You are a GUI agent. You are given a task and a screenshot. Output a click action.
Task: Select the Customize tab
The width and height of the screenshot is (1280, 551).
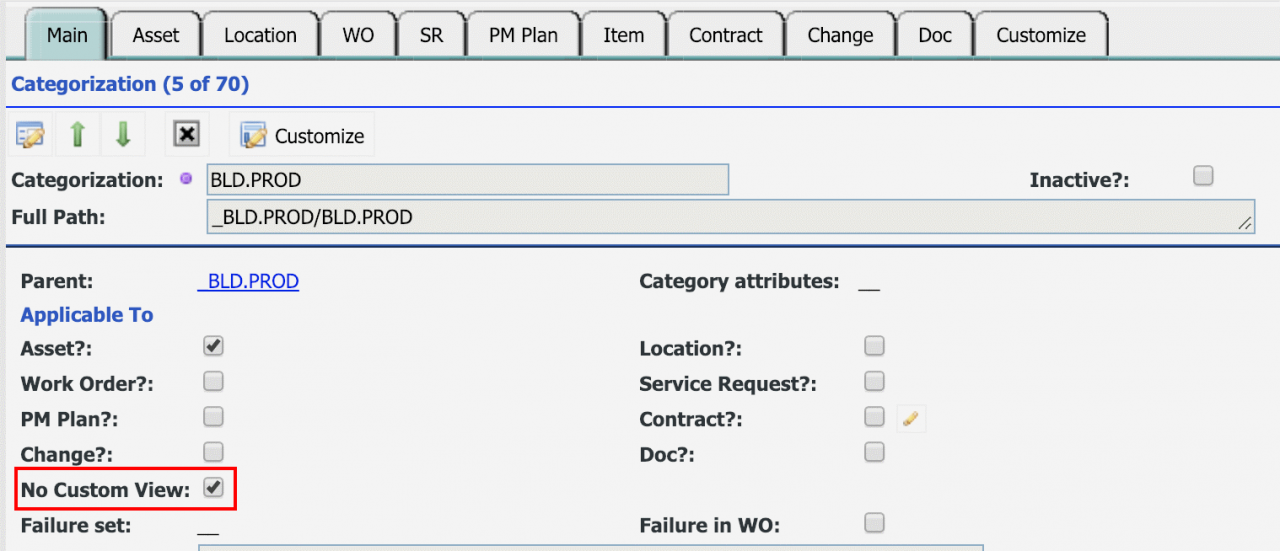[1041, 35]
